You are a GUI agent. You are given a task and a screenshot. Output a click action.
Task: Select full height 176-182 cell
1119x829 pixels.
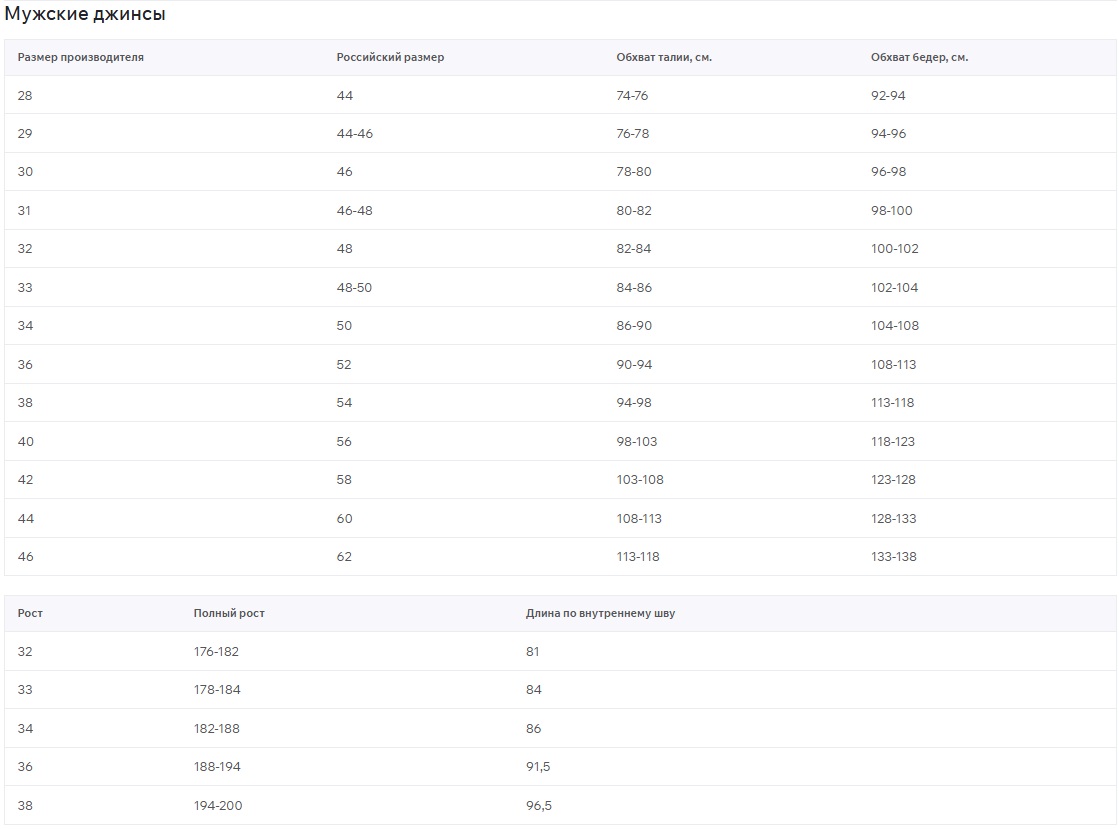click(x=216, y=651)
